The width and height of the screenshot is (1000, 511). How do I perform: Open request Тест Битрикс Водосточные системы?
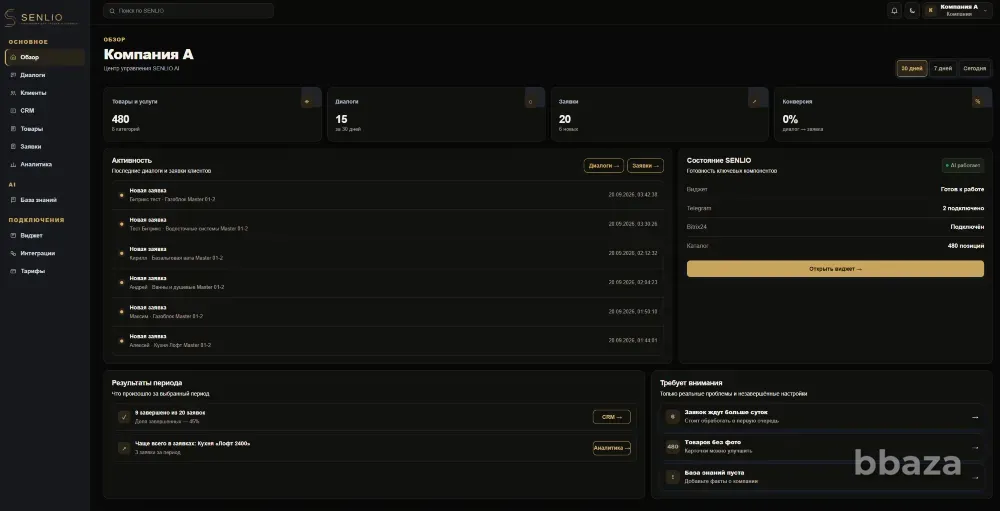pyautogui.click(x=388, y=225)
